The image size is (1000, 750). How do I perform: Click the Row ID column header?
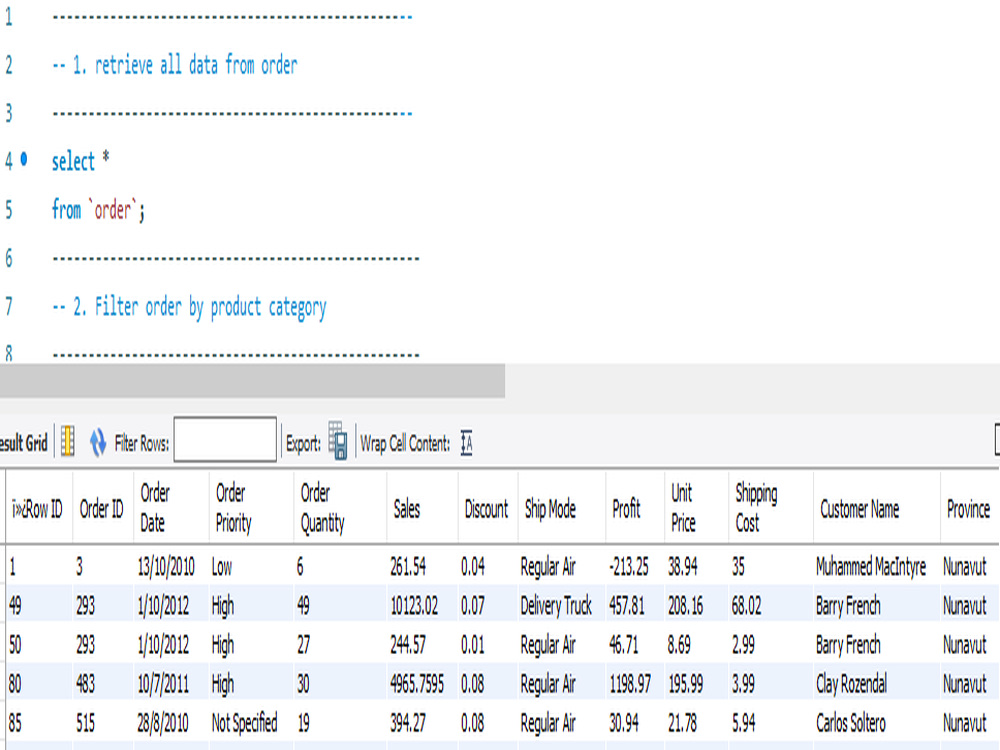[38, 509]
